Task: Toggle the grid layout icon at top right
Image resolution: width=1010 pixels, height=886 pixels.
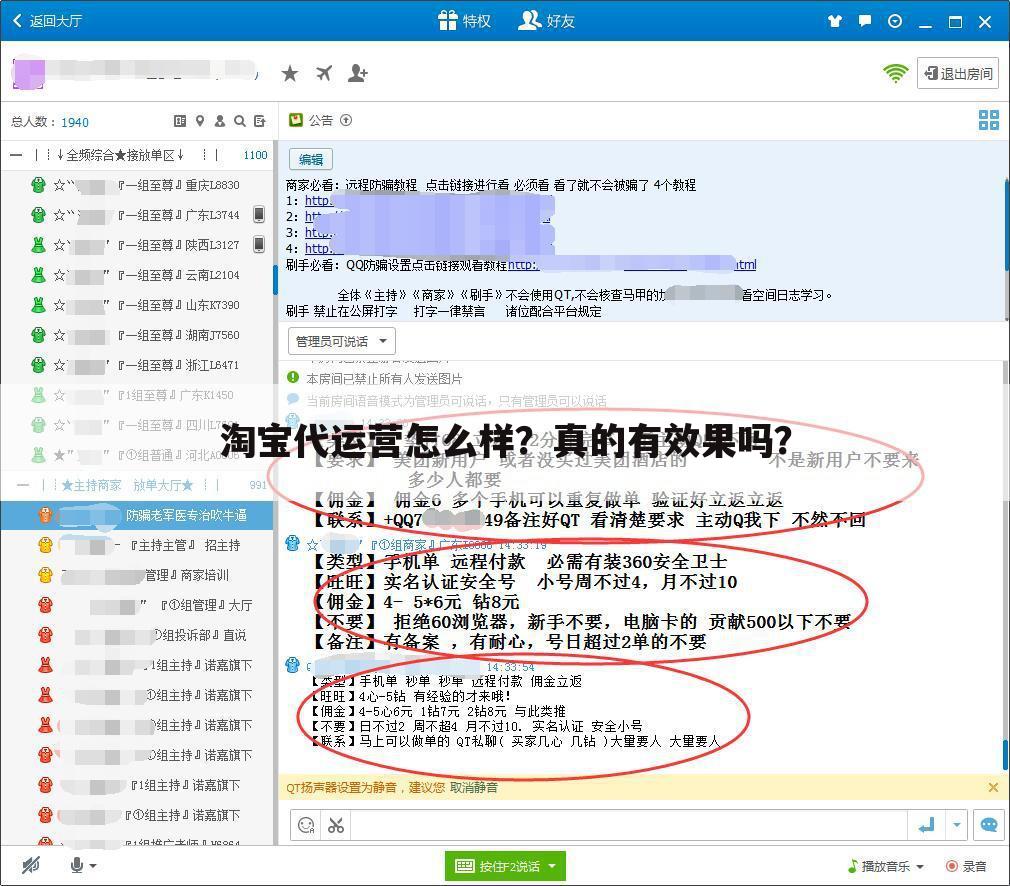Action: pos(989,120)
